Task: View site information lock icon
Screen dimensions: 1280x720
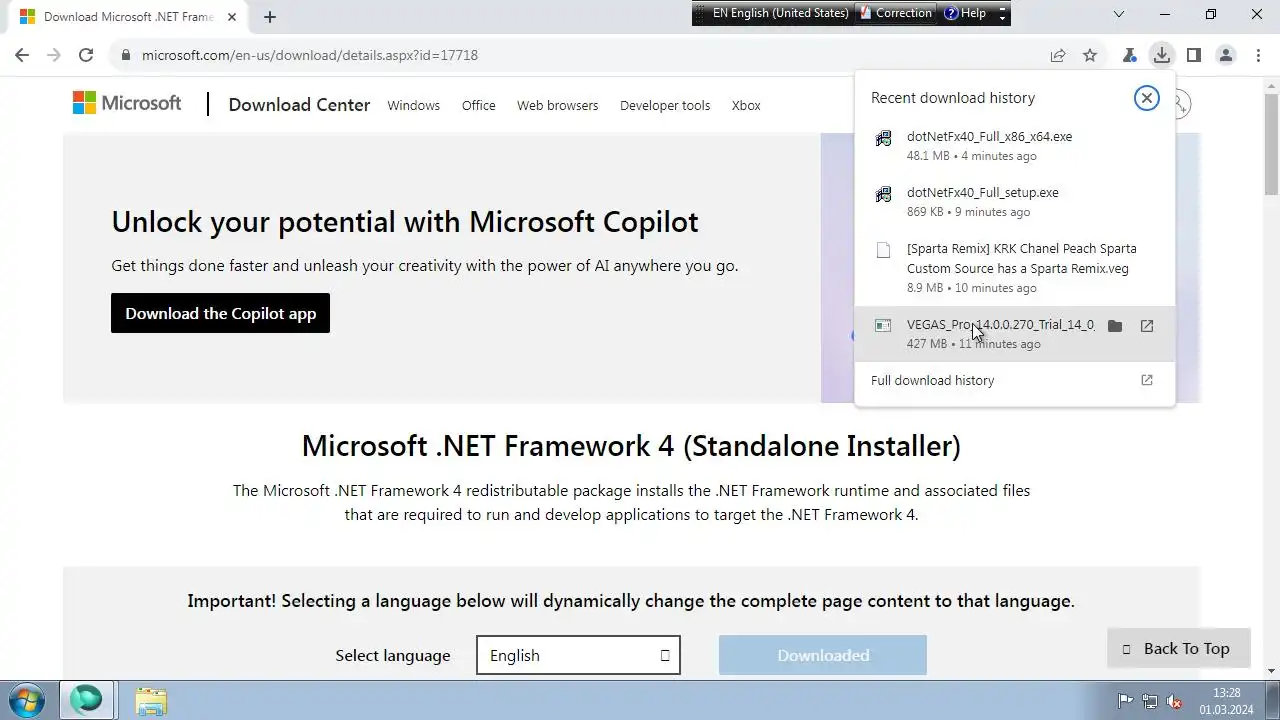Action: [126, 55]
